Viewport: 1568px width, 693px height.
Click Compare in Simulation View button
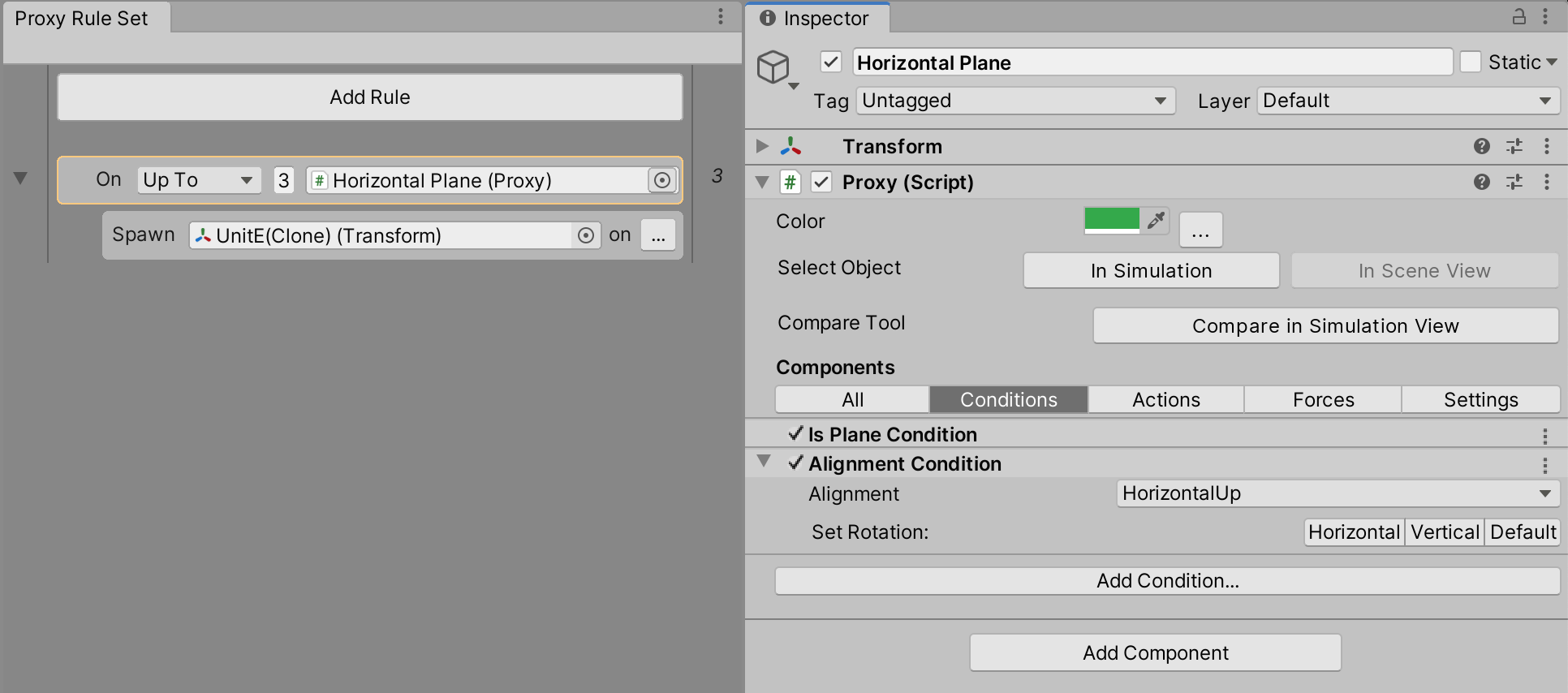click(1325, 326)
